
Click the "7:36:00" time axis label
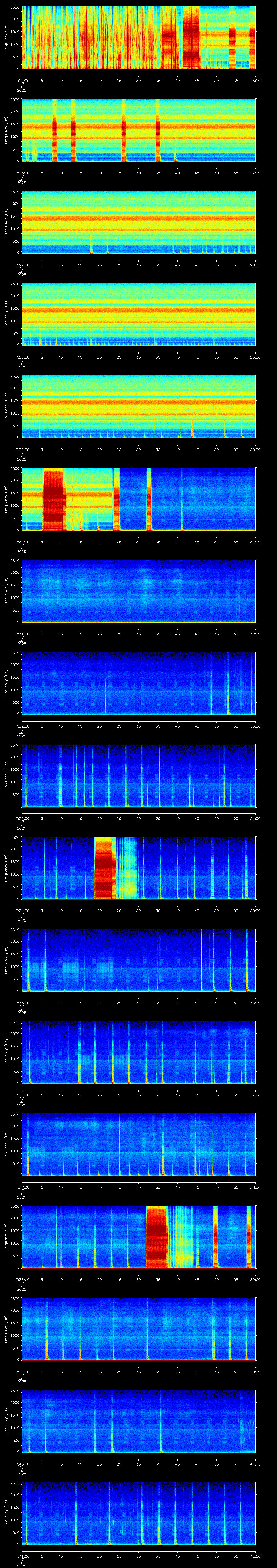click(x=21, y=1095)
